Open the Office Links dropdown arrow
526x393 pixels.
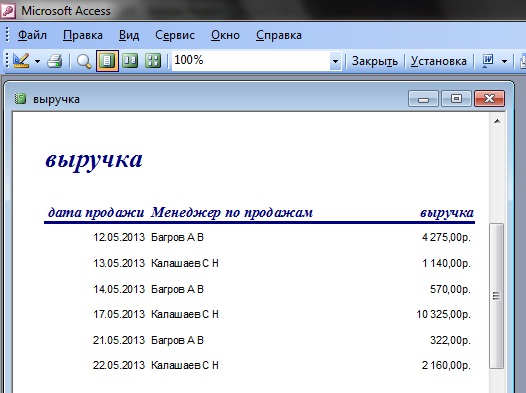click(504, 61)
